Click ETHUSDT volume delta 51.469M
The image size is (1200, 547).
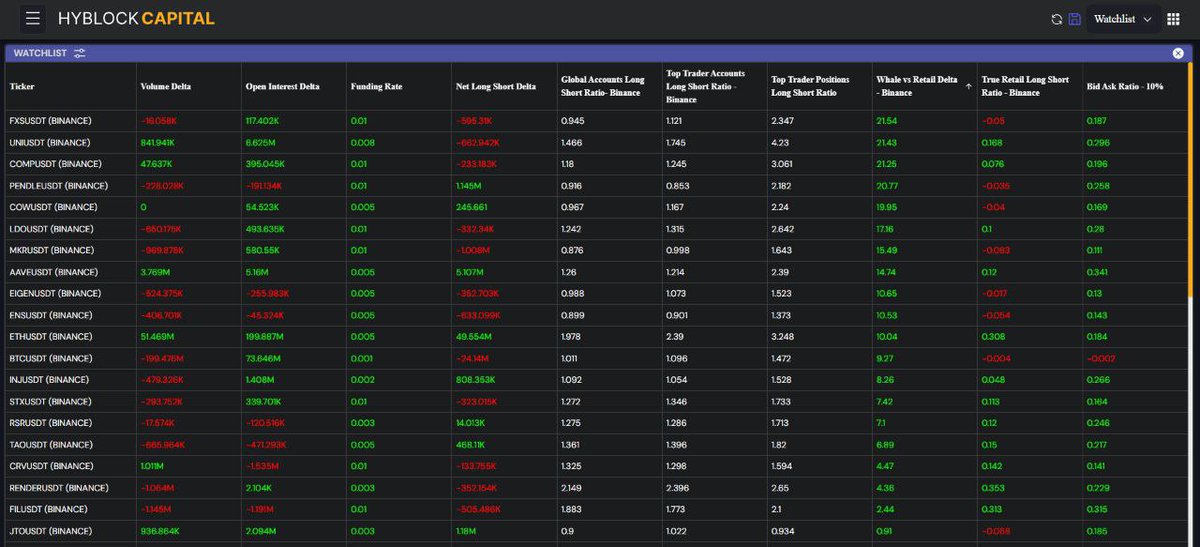pos(155,337)
